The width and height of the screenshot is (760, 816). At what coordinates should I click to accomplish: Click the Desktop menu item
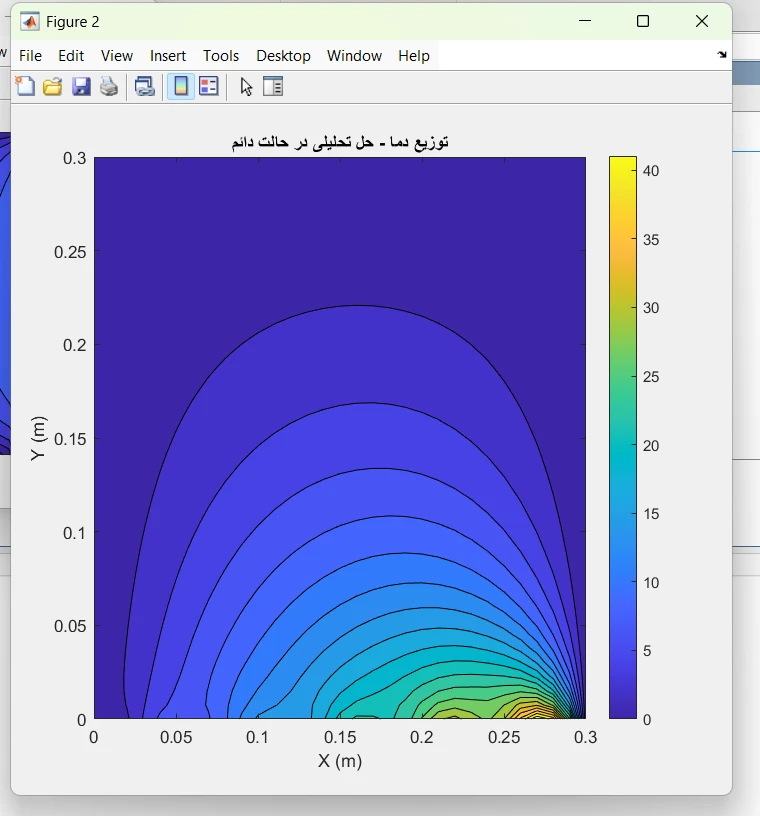point(283,56)
